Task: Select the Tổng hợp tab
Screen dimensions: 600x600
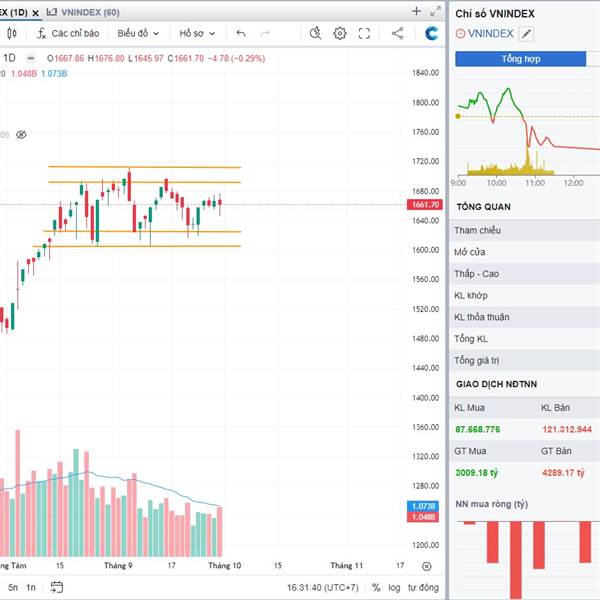Action: pyautogui.click(x=521, y=59)
